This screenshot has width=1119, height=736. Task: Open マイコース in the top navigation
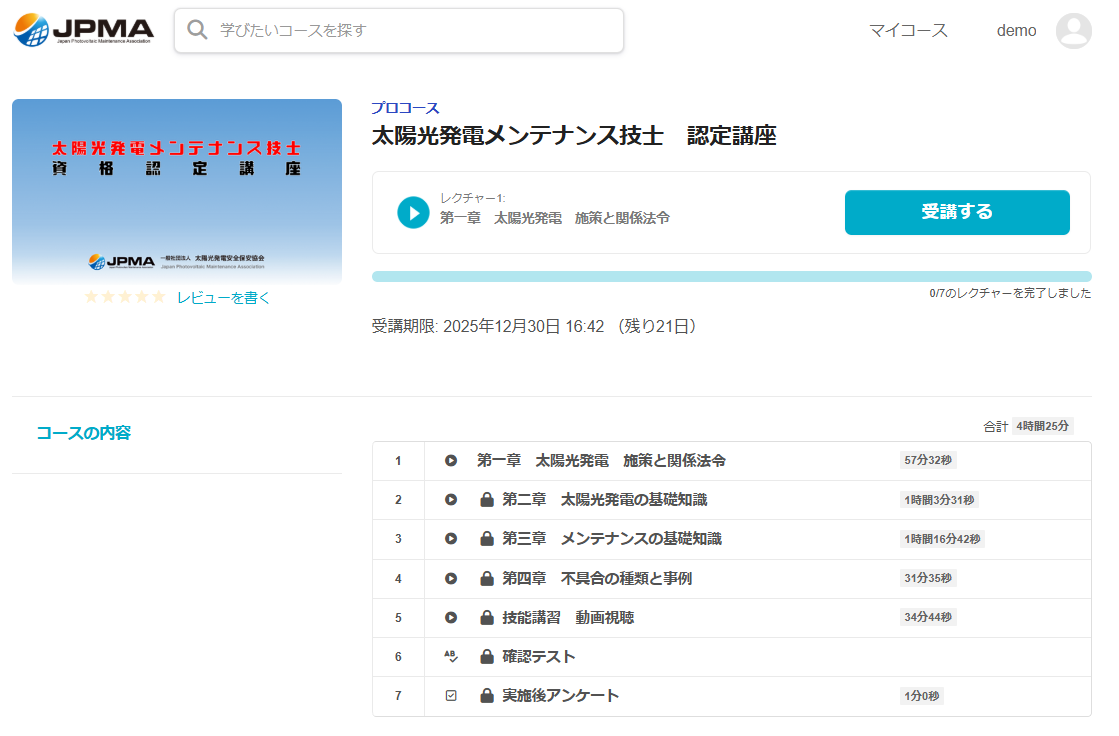(908, 31)
